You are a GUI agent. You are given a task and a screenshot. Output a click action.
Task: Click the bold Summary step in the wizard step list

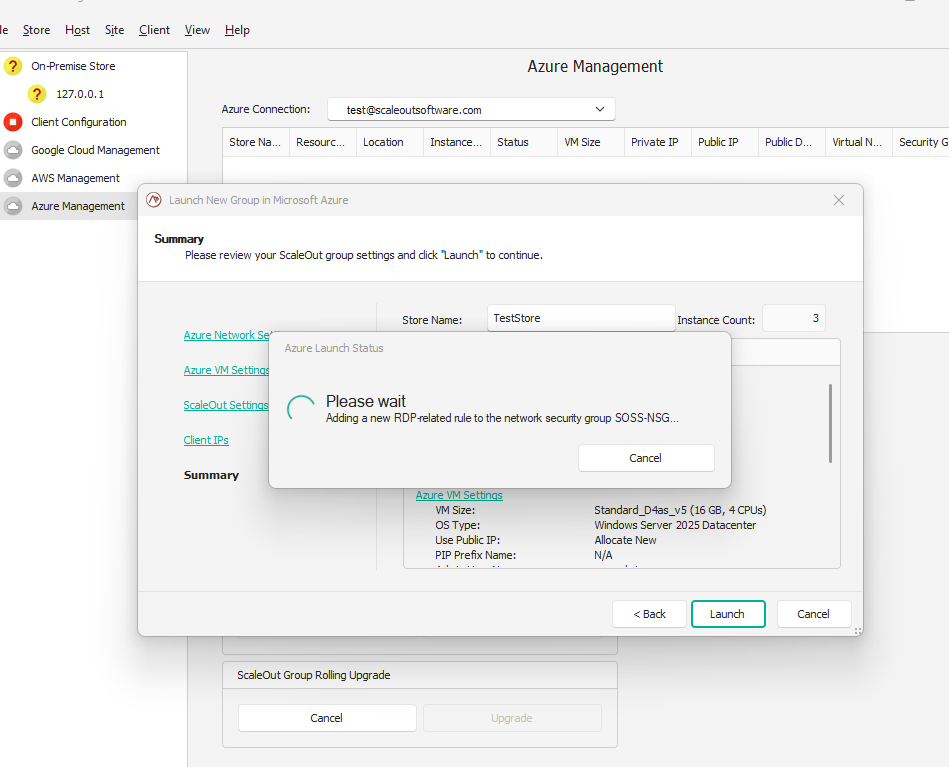(x=211, y=475)
